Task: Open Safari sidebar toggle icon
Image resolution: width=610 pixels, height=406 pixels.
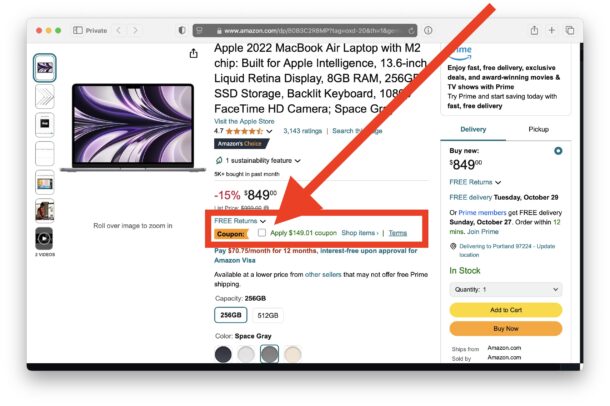Action: (78, 30)
